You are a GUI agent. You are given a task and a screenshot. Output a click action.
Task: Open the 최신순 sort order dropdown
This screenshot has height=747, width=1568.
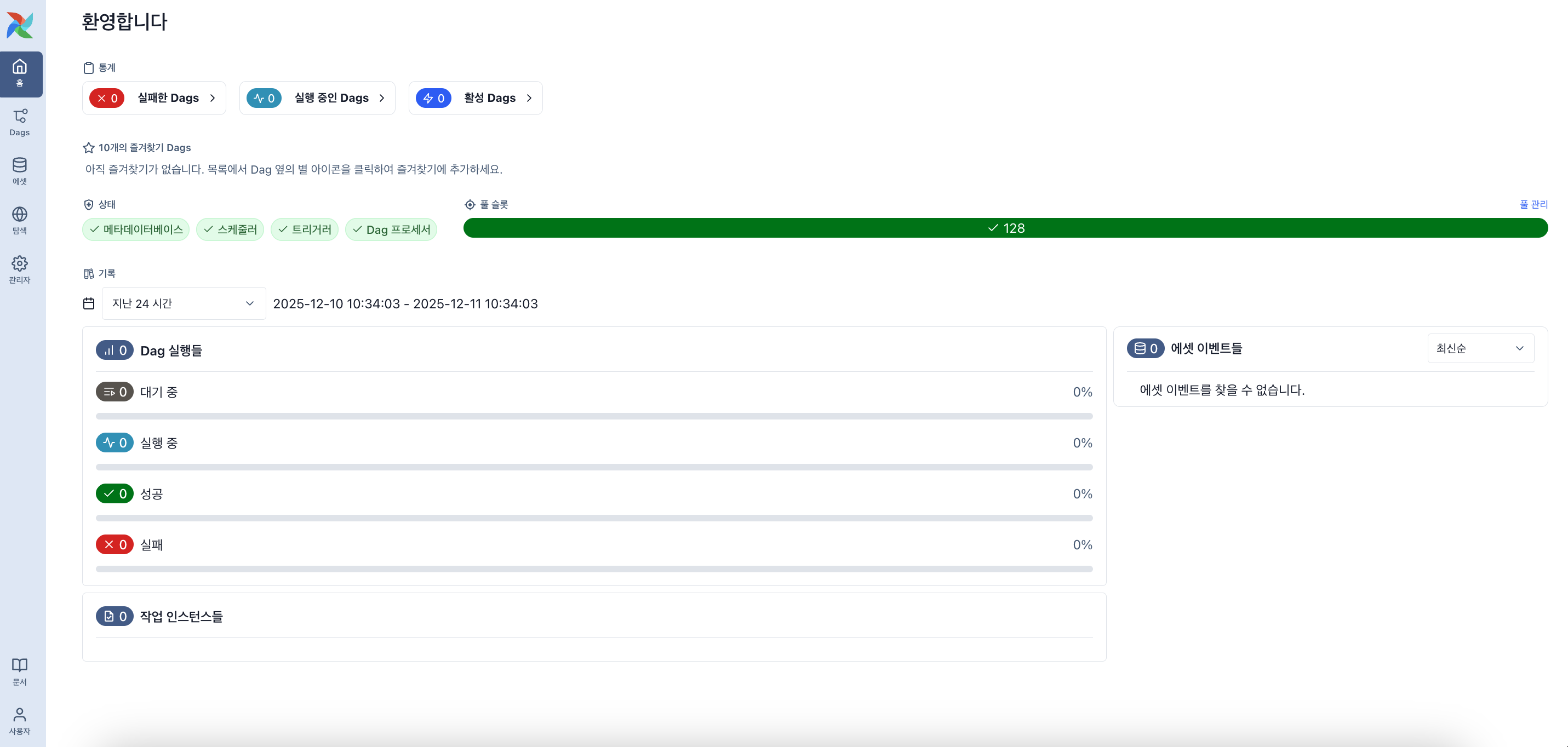1480,348
